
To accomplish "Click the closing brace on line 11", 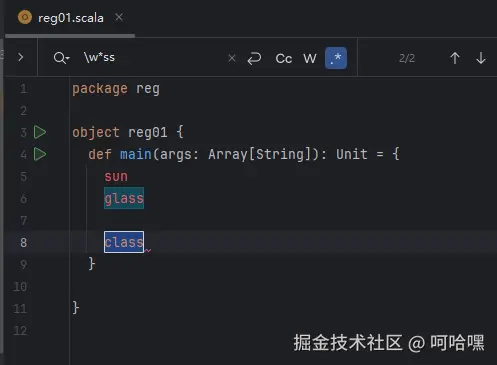I will (x=76, y=308).
